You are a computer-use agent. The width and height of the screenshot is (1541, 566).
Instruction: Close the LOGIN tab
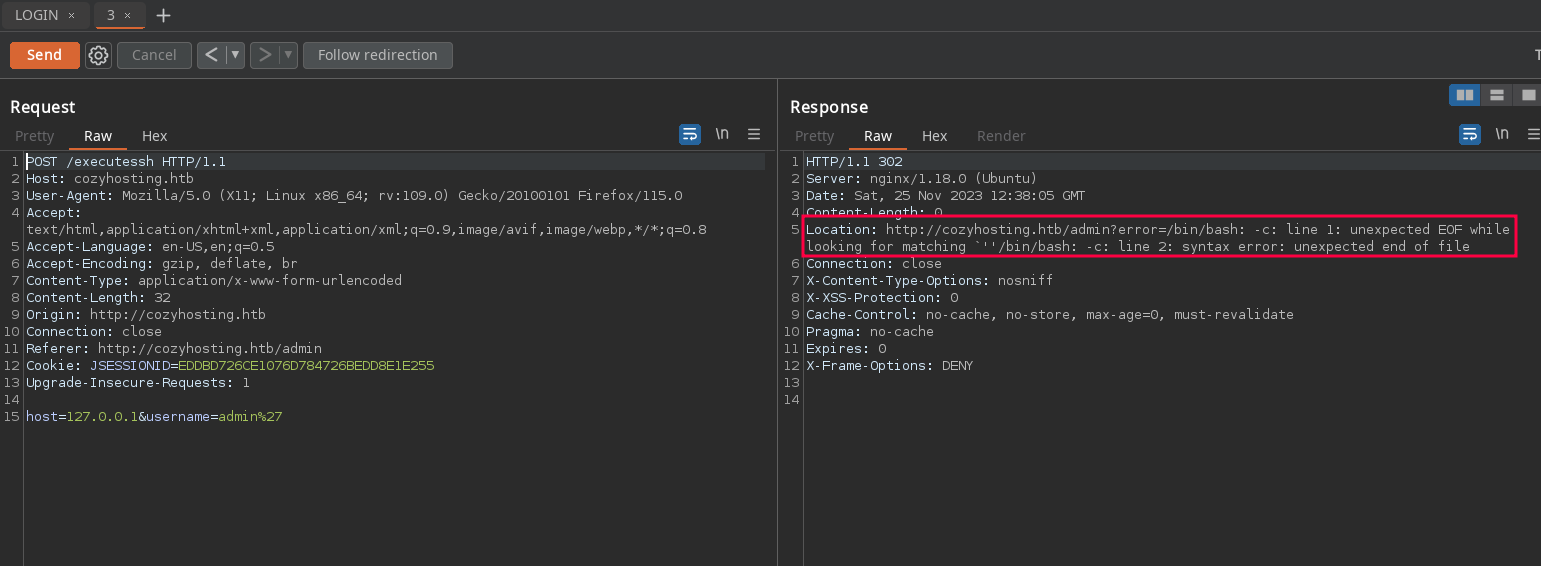coord(71,15)
